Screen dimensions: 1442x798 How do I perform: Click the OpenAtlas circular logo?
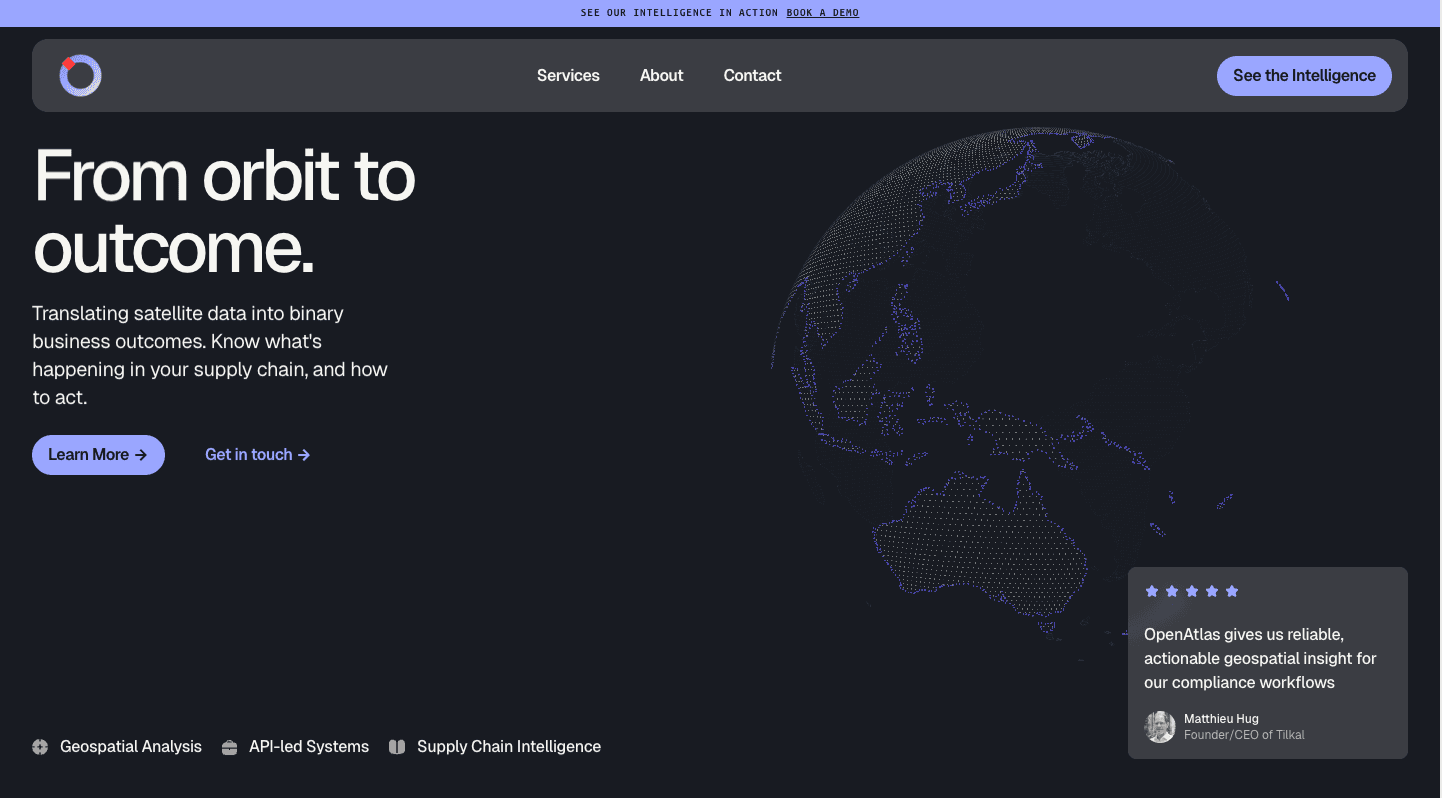click(80, 76)
